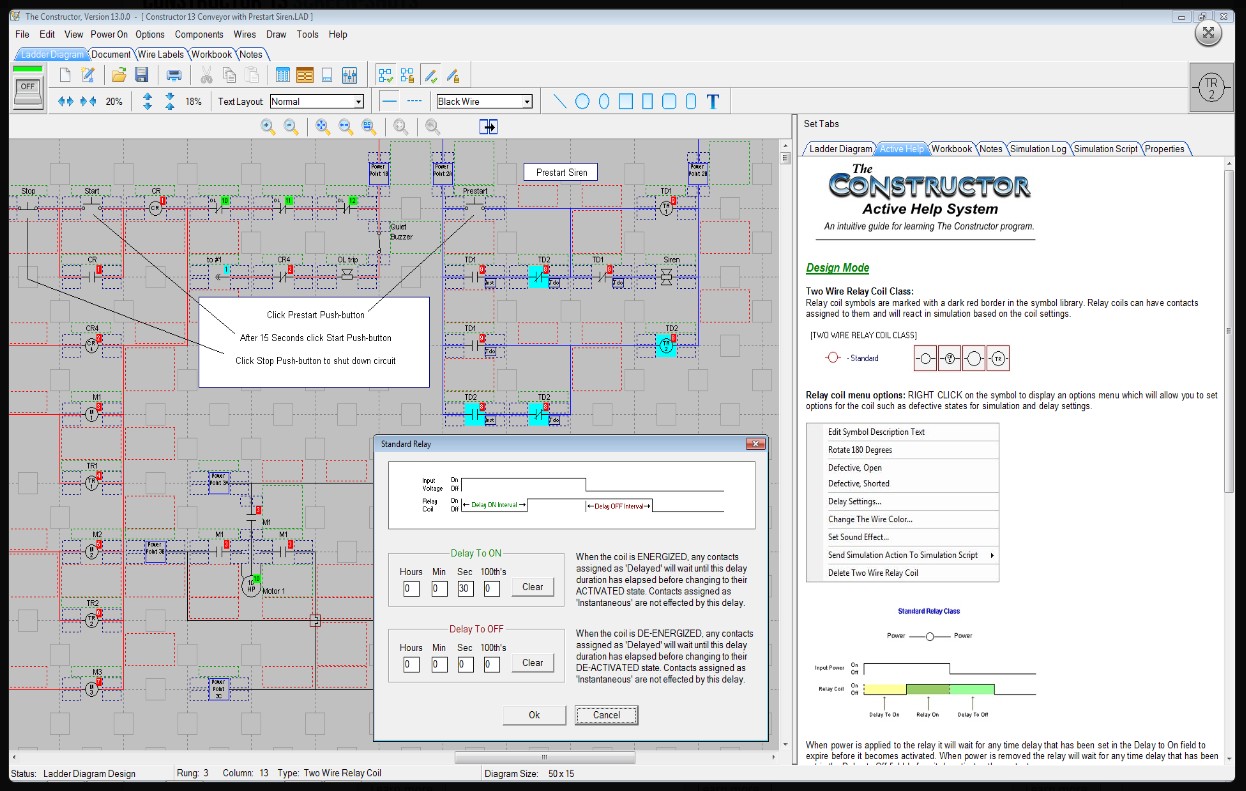The height and width of the screenshot is (791, 1246).
Task: Close the Standard Relay dialog
Action: point(754,443)
